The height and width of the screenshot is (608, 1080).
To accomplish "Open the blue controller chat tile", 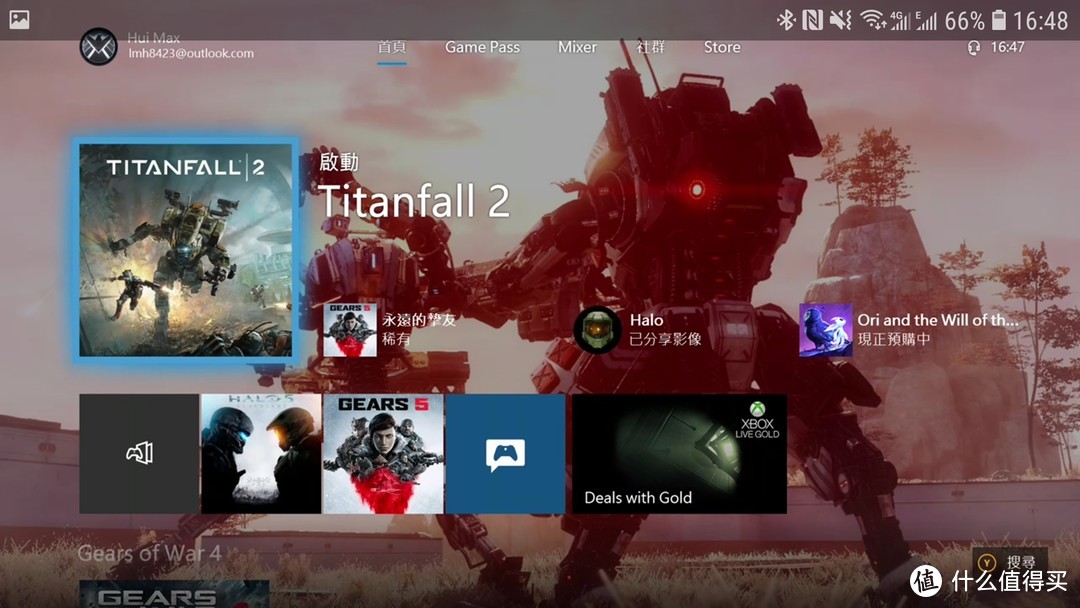I will click(506, 453).
